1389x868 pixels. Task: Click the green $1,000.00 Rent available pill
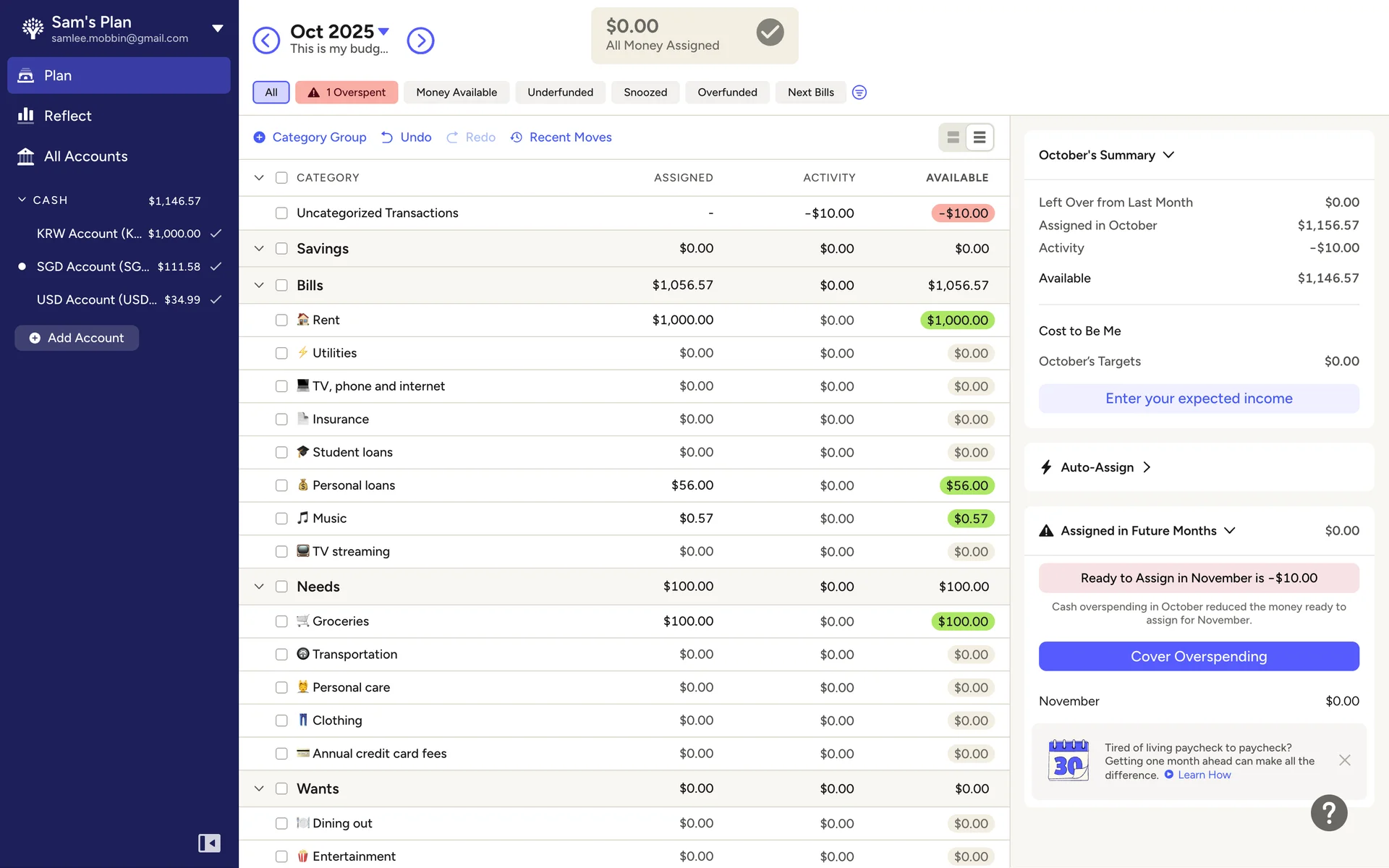click(x=956, y=320)
